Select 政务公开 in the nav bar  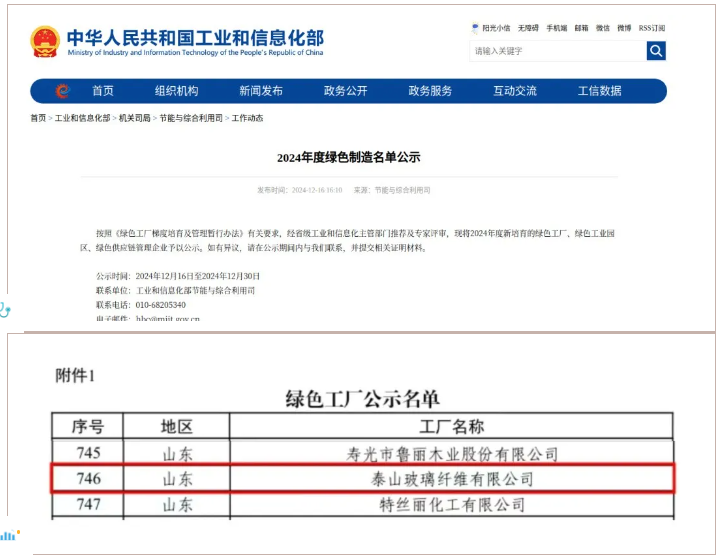(x=345, y=91)
